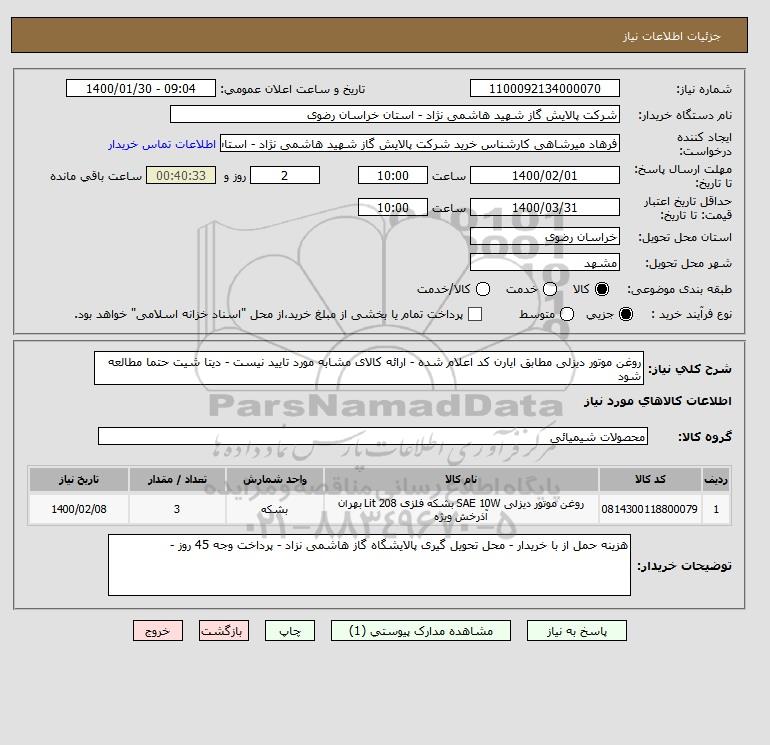Choose the متوسط purchase process option
This screenshot has height=745, width=770.
567,314
